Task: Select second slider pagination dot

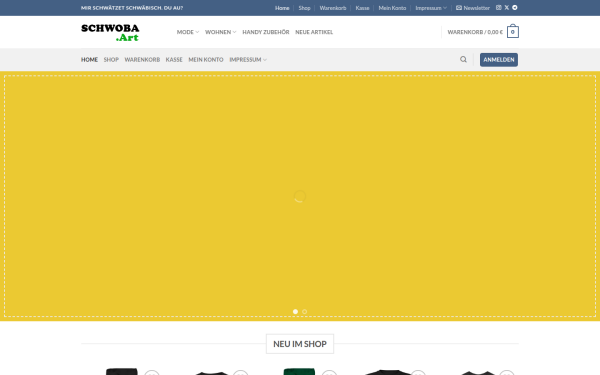Action: pos(305,311)
